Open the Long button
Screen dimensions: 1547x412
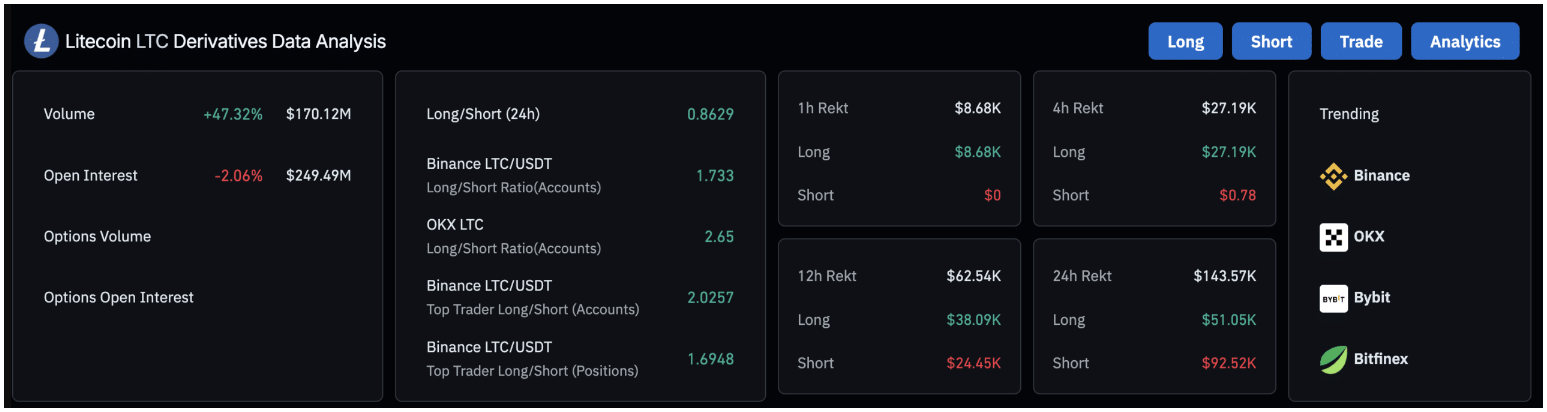coord(1186,41)
